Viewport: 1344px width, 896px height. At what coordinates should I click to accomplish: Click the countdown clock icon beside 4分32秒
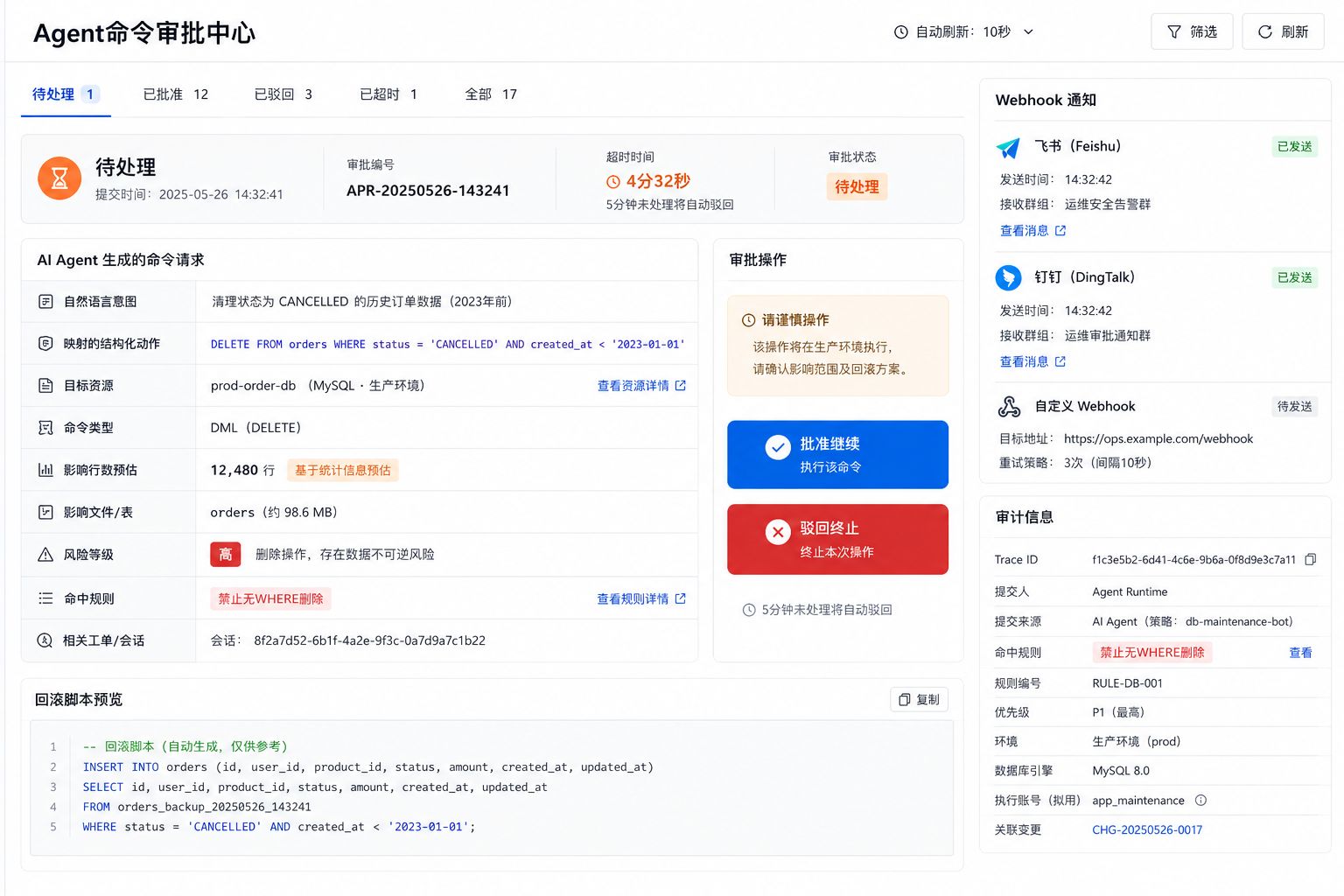(613, 182)
